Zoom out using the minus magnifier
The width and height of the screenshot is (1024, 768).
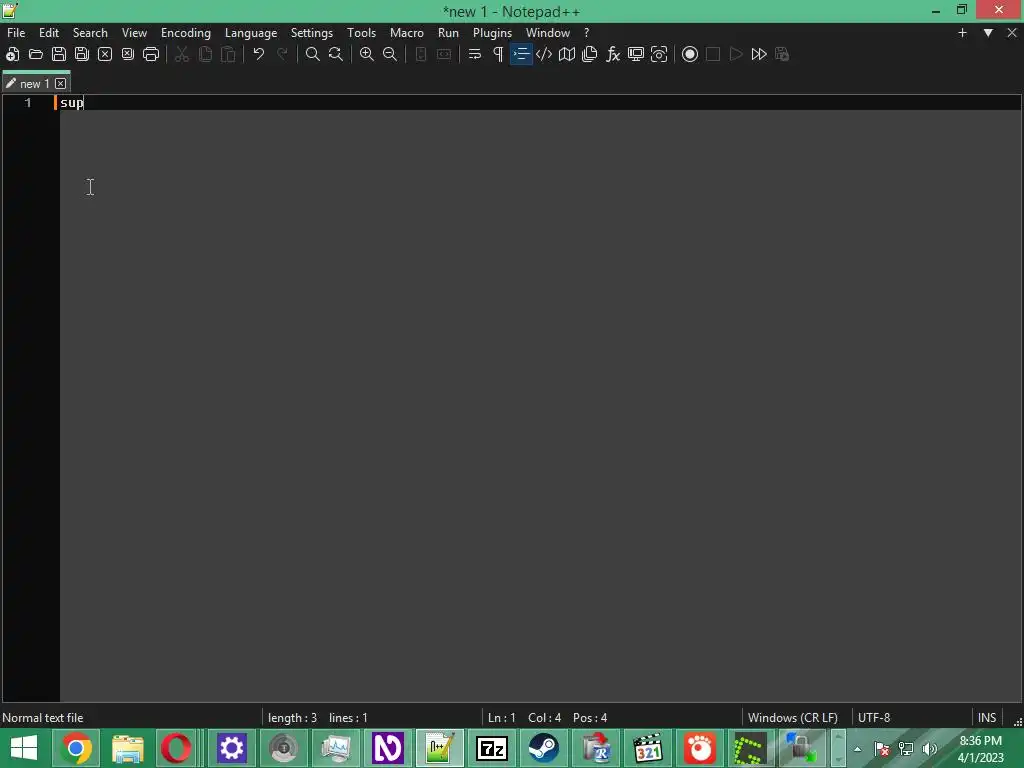pos(390,54)
